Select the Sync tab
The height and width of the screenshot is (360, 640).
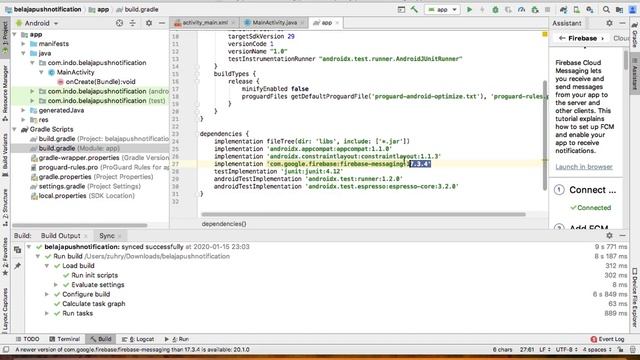(107, 236)
